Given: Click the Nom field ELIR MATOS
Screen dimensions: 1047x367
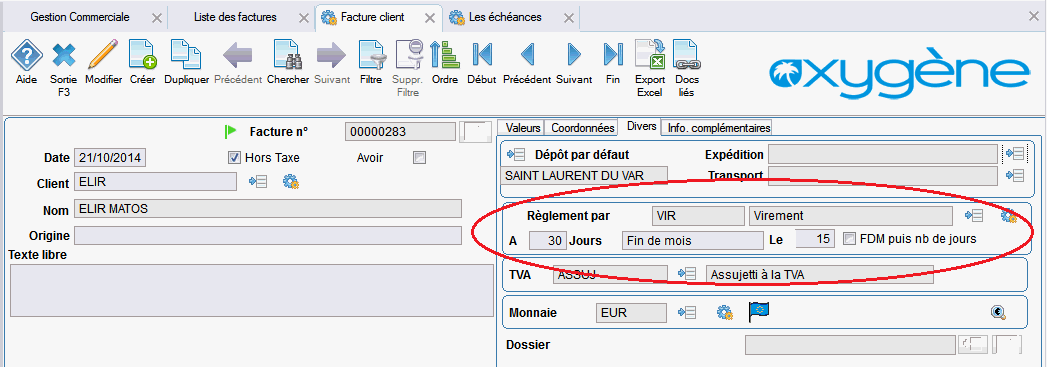Looking at the screenshot, I should (x=268, y=209).
